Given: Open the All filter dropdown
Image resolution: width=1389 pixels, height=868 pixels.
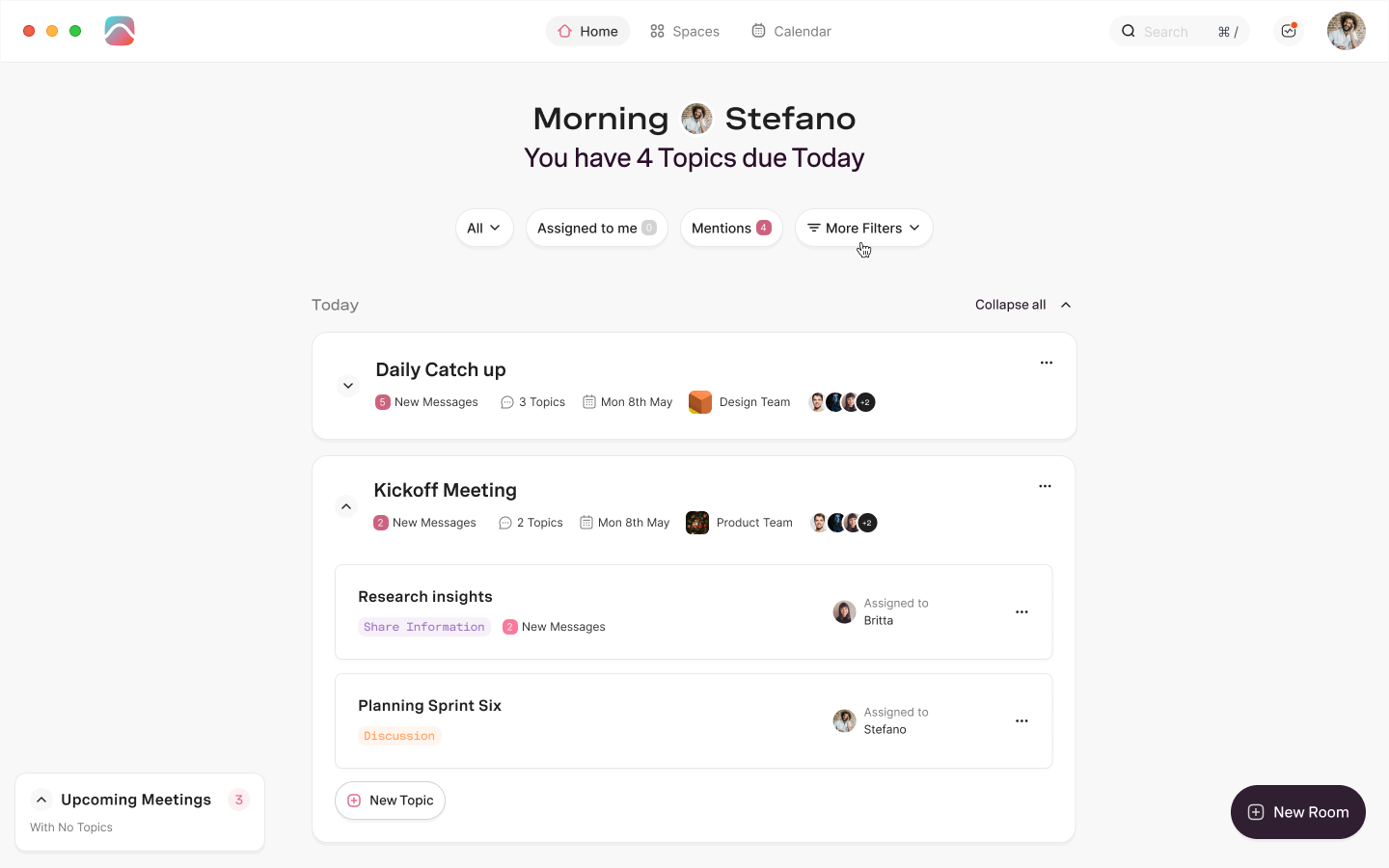Looking at the screenshot, I should point(484,228).
